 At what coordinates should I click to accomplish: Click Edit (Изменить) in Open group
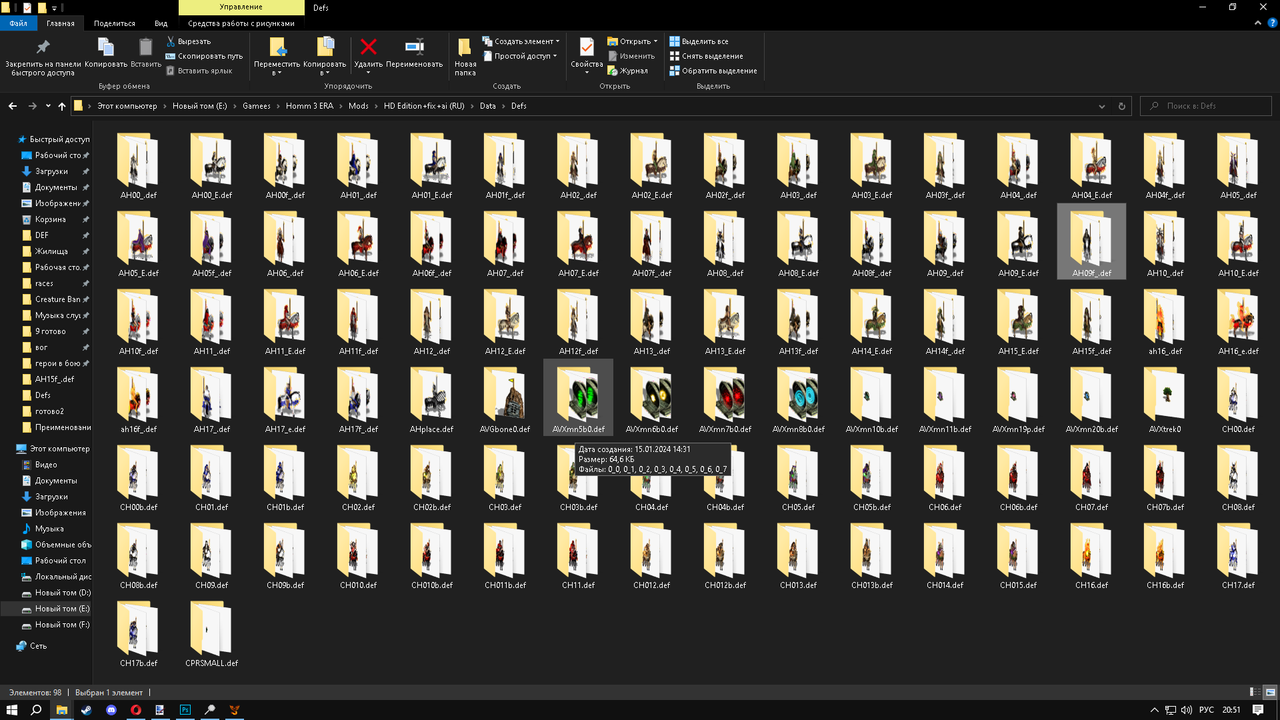pos(630,56)
